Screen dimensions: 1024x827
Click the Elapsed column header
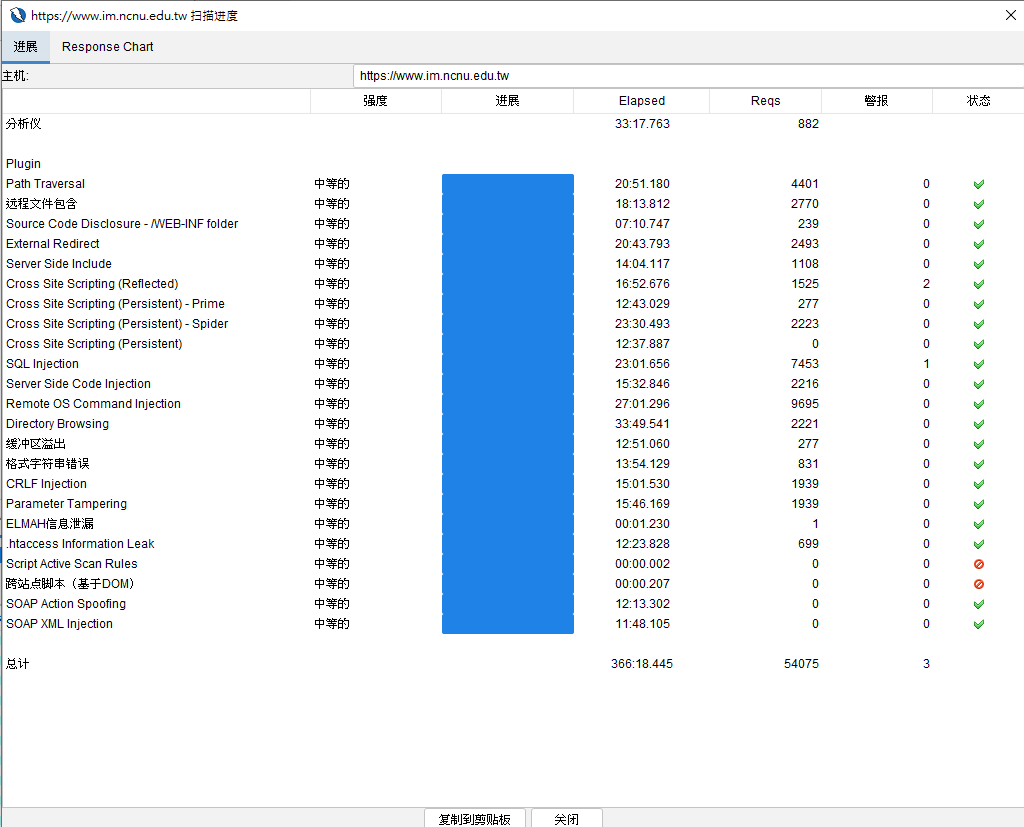[642, 101]
